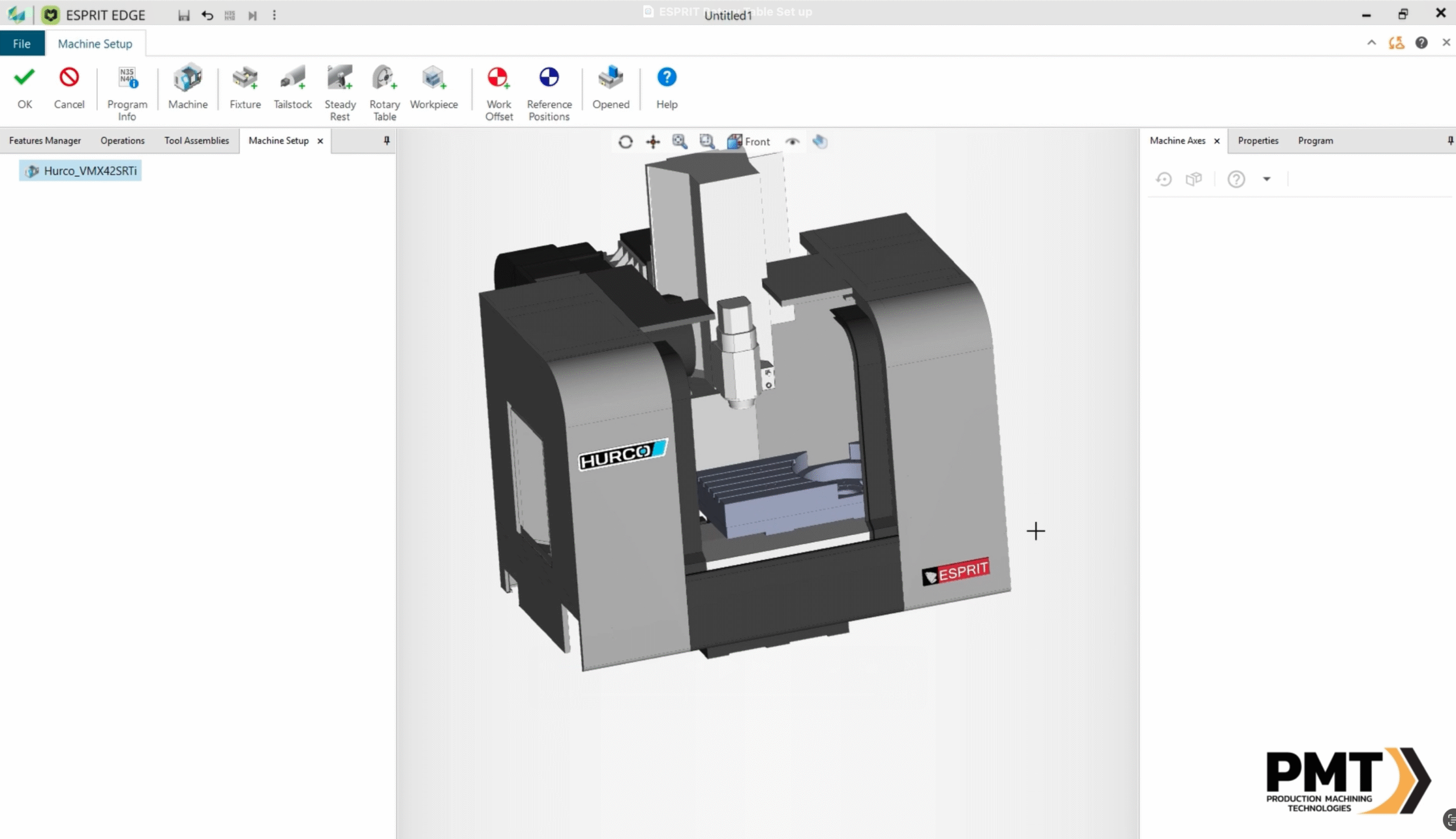The height and width of the screenshot is (839, 1456).
Task: Open the Tool Assemblies tab
Action: (196, 140)
